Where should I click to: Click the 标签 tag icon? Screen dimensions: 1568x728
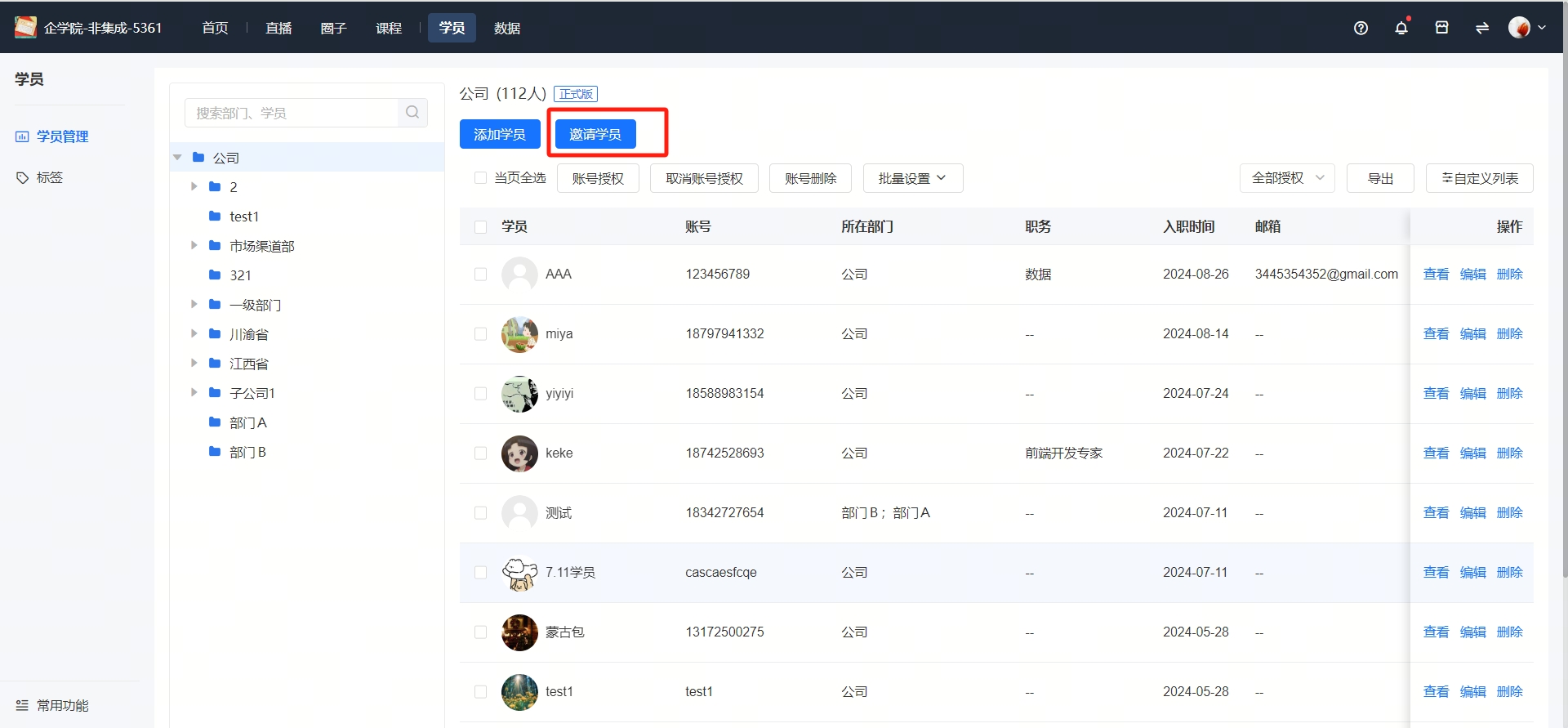[x=22, y=177]
